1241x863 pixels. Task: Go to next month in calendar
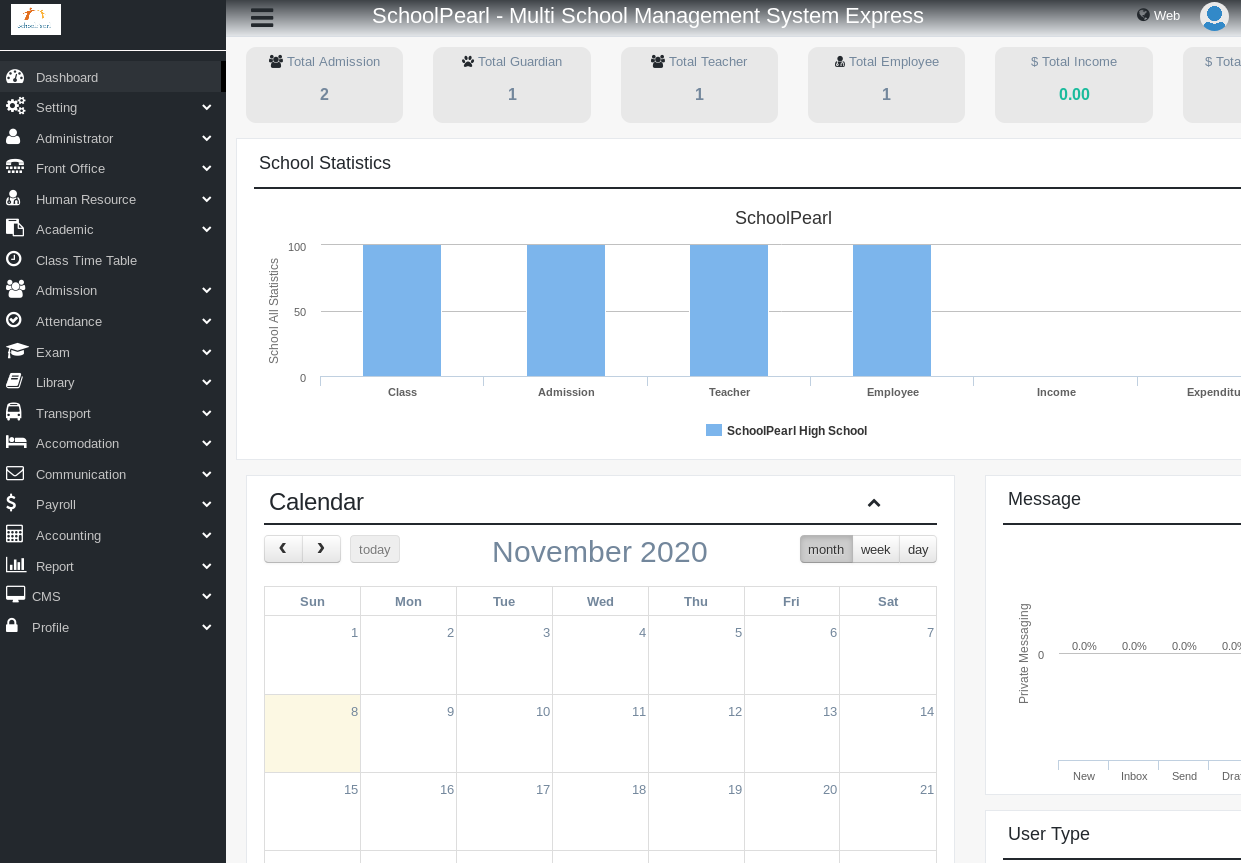pyautogui.click(x=321, y=549)
